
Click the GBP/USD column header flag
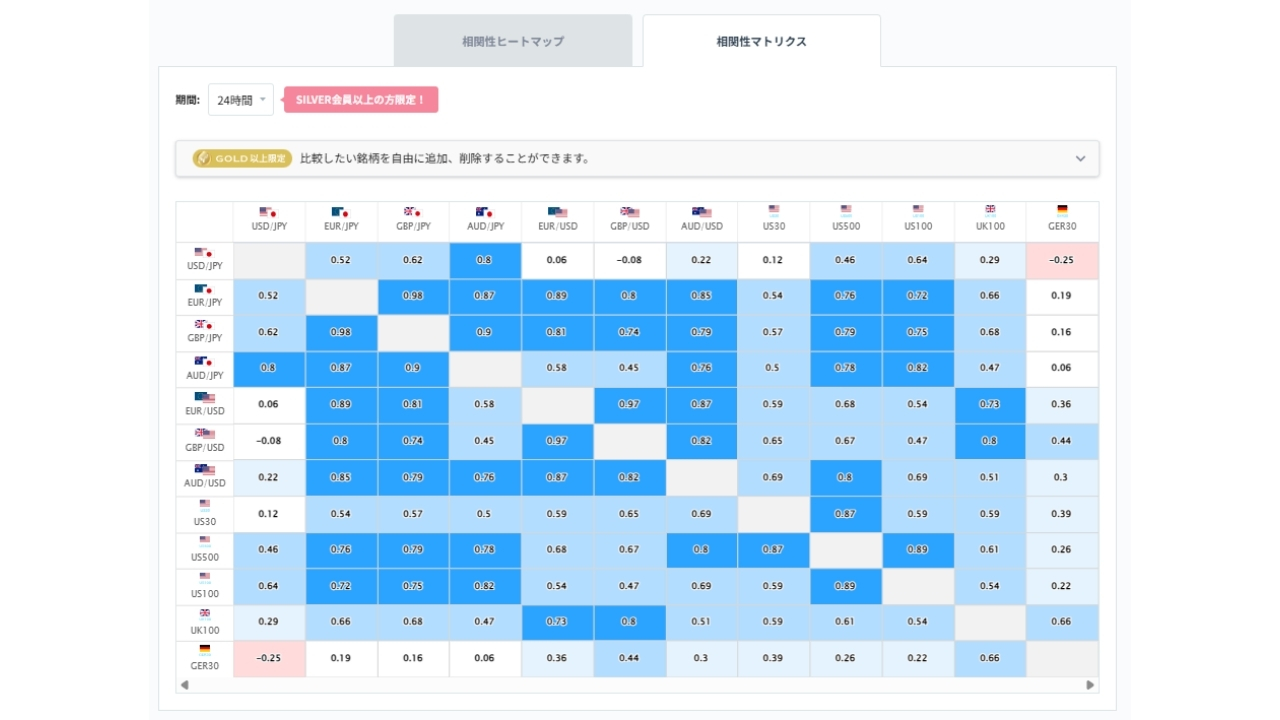tap(630, 212)
